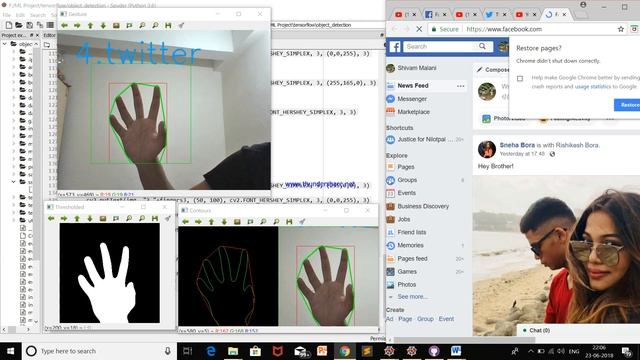This screenshot has width=640, height=360.
Task: Open Jobs in the Explore section
Action: pyautogui.click(x=404, y=219)
